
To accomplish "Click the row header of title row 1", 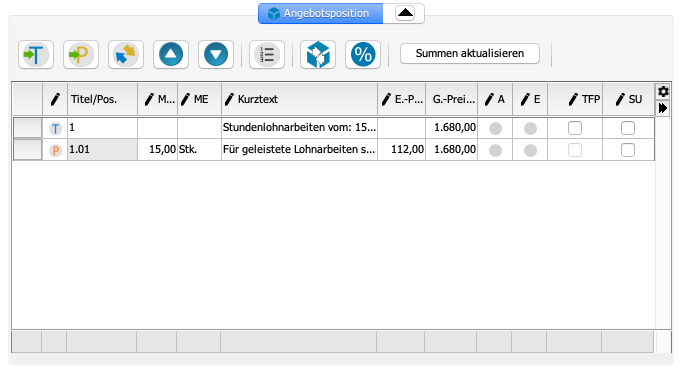I will [x=28, y=128].
